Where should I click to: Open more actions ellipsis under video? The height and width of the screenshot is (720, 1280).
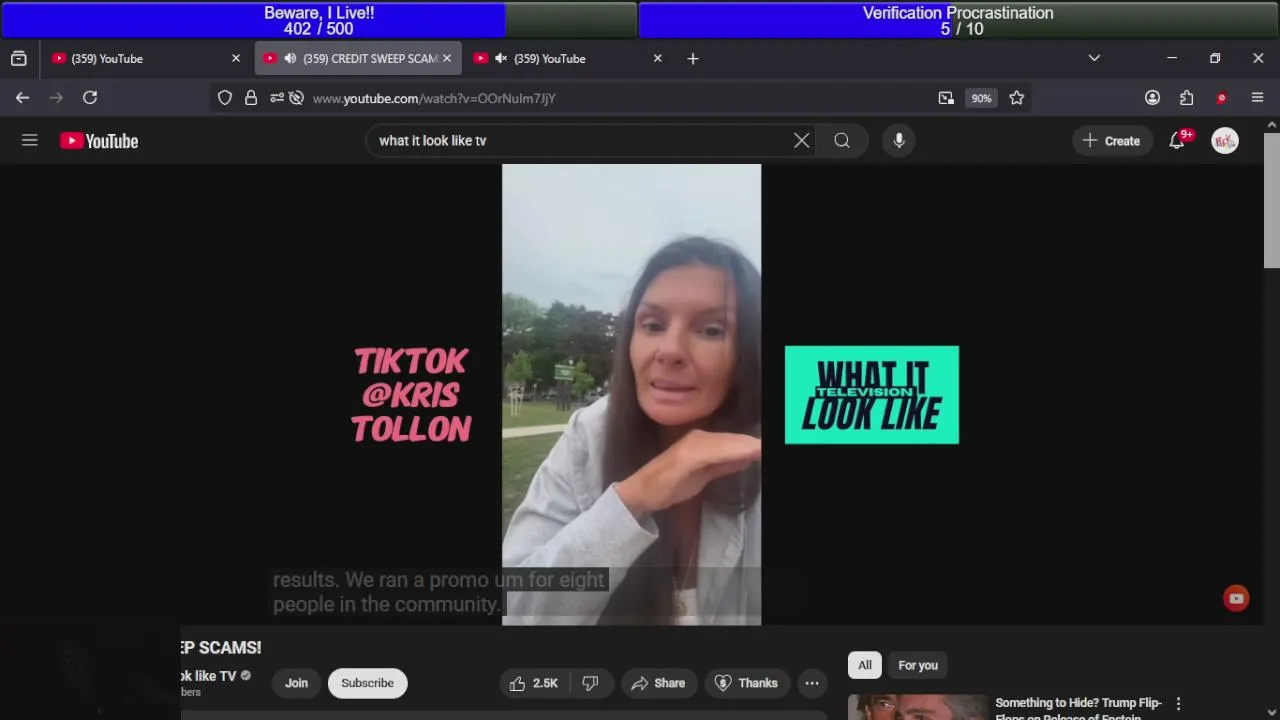point(812,683)
